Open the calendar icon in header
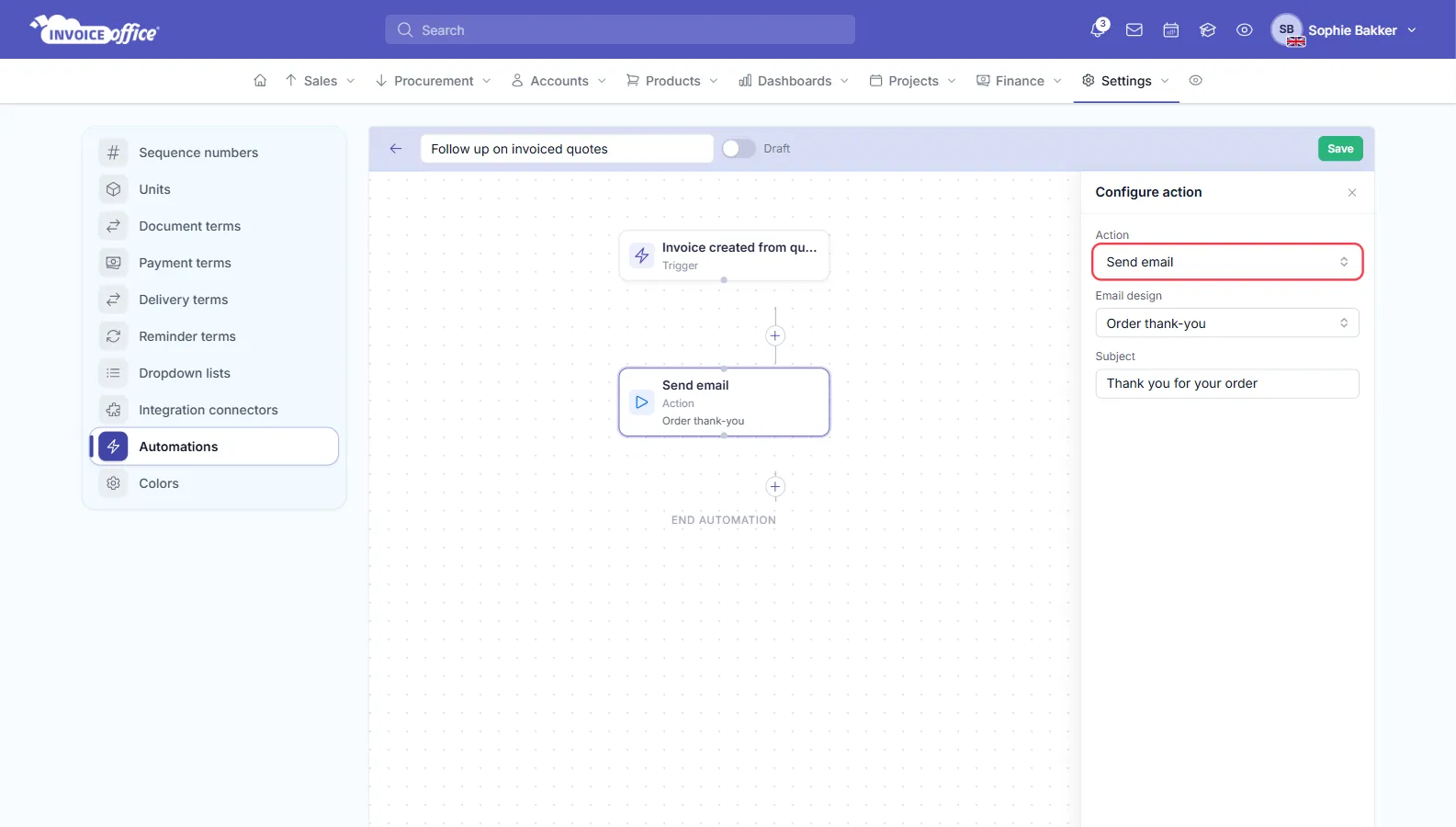 1171,30
